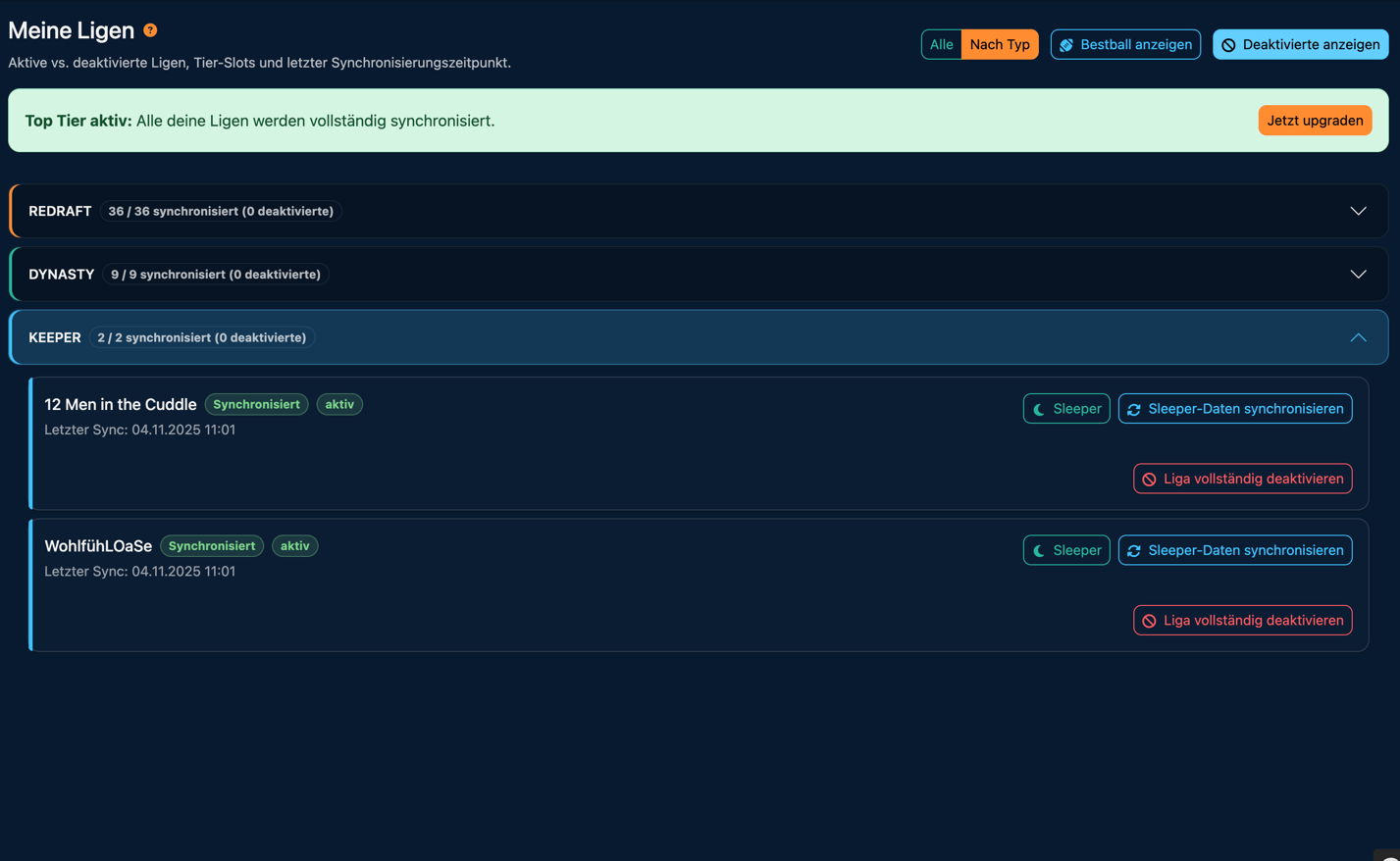Click the ban icon in Deaktivierte anzeigen
This screenshot has width=1400, height=861.
coord(1228,45)
